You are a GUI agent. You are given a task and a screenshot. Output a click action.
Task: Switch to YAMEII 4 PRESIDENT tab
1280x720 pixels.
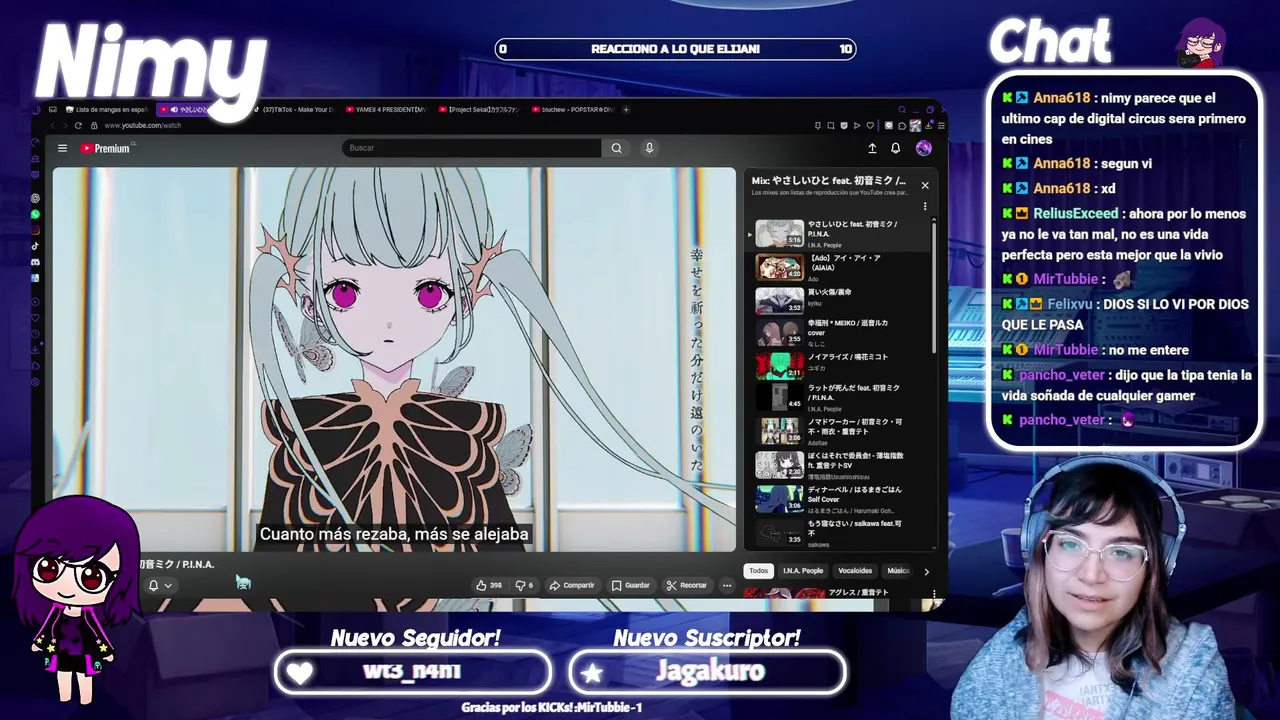386,109
